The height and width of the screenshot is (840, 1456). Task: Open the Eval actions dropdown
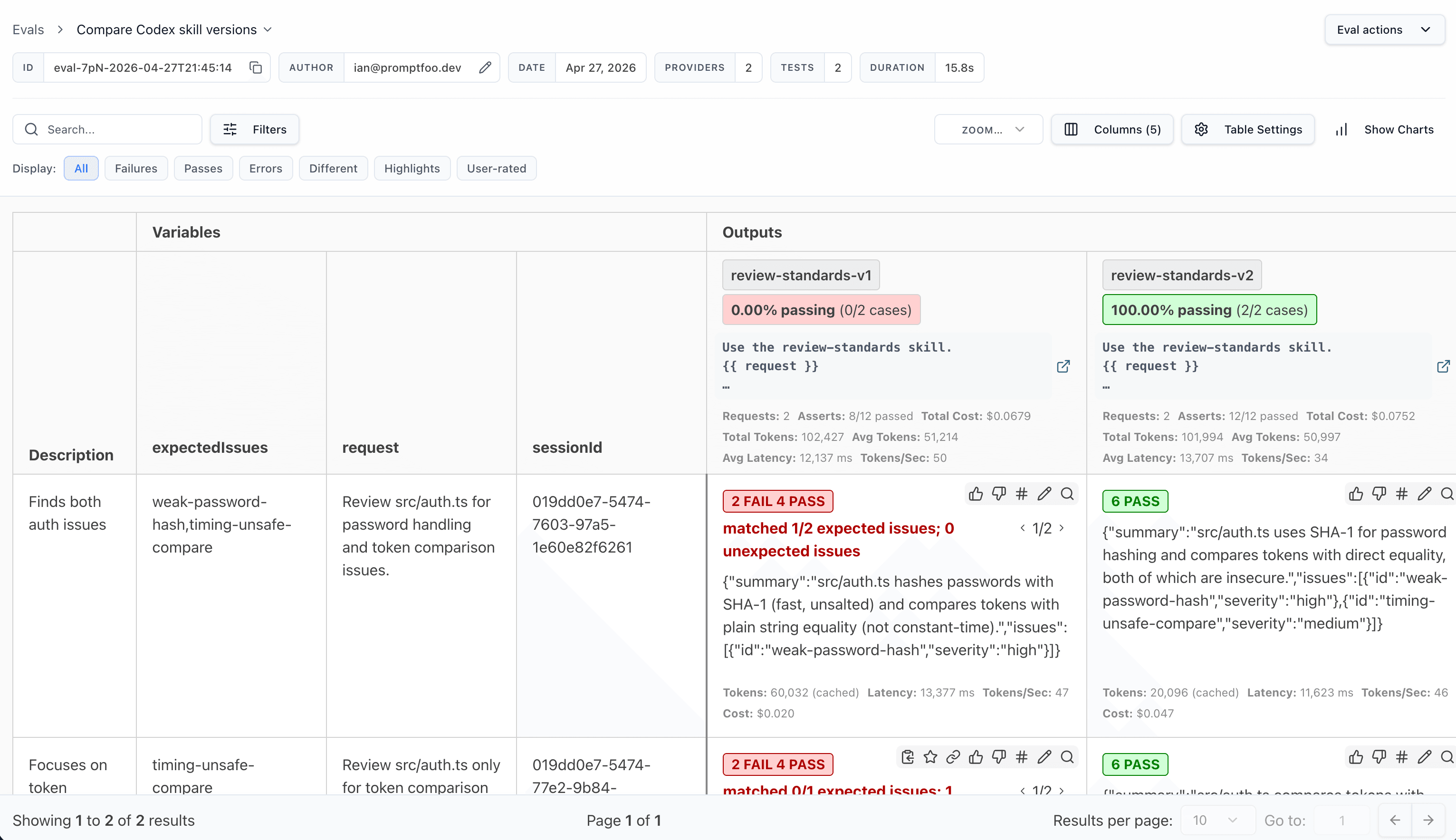tap(1384, 29)
